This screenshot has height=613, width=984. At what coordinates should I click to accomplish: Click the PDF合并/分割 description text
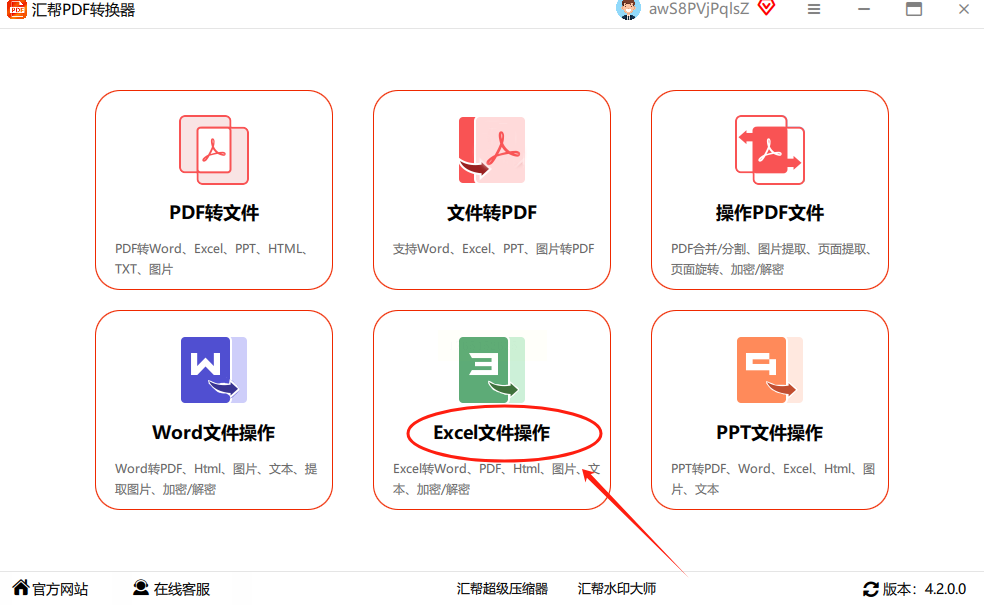pos(771,259)
